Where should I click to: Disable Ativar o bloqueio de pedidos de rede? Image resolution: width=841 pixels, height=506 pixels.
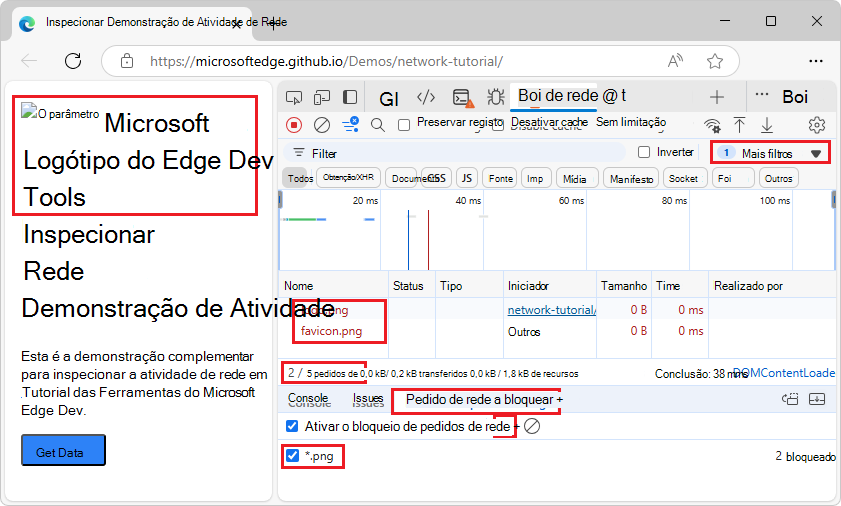click(x=293, y=426)
